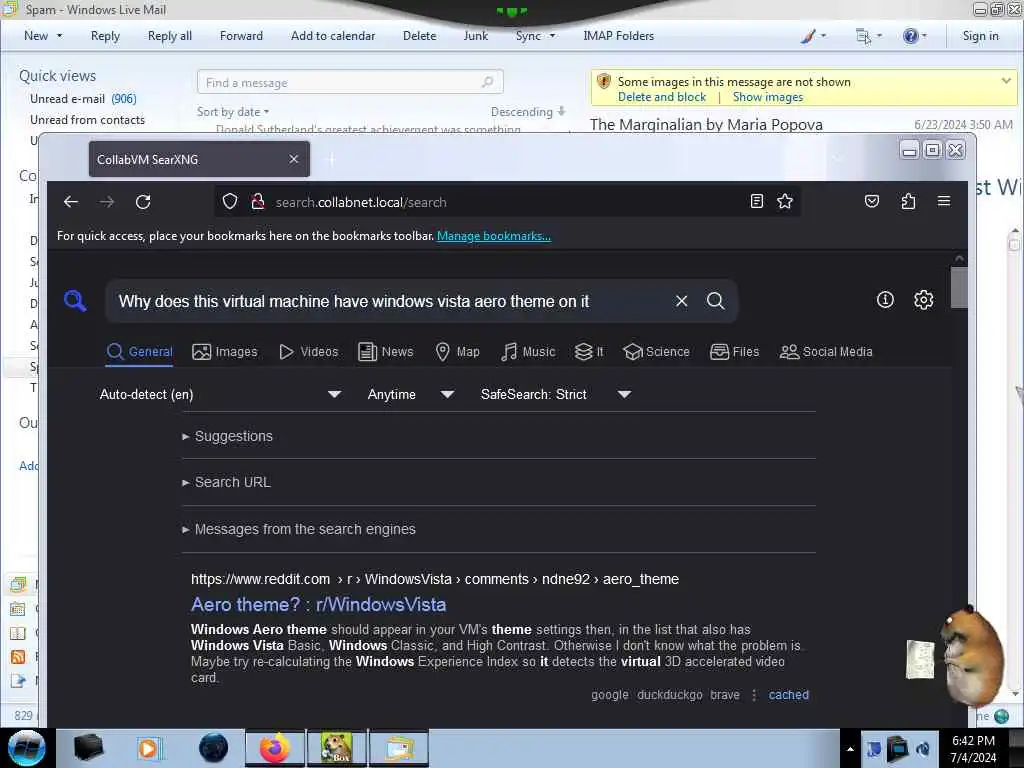Click the Find a message search icon
This screenshot has width=1024, height=768.
click(x=487, y=82)
